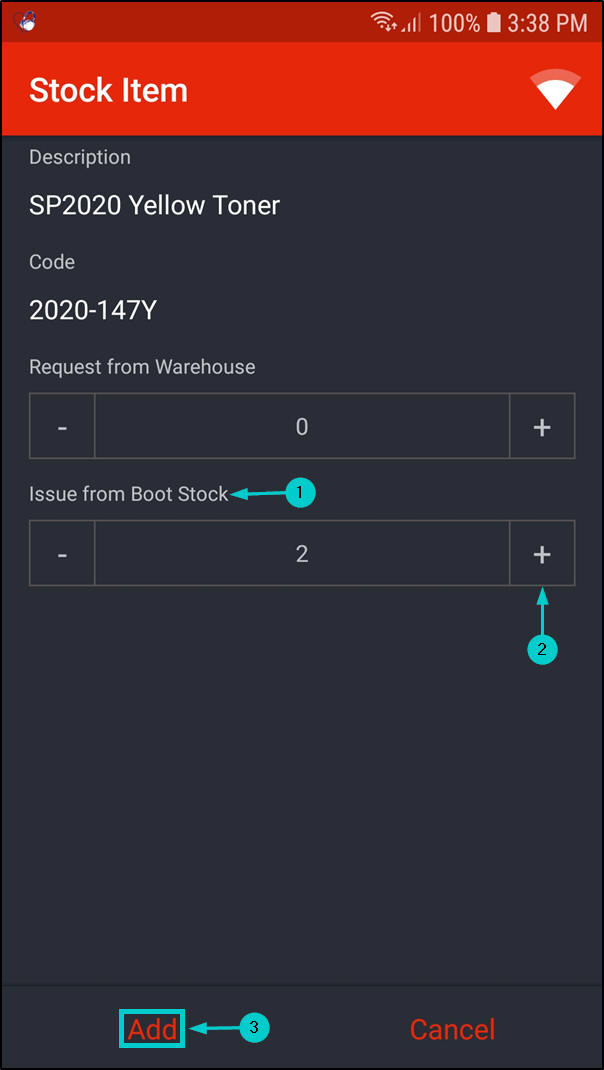
Task: Tap the Stock Item header title
Action: tap(108, 91)
